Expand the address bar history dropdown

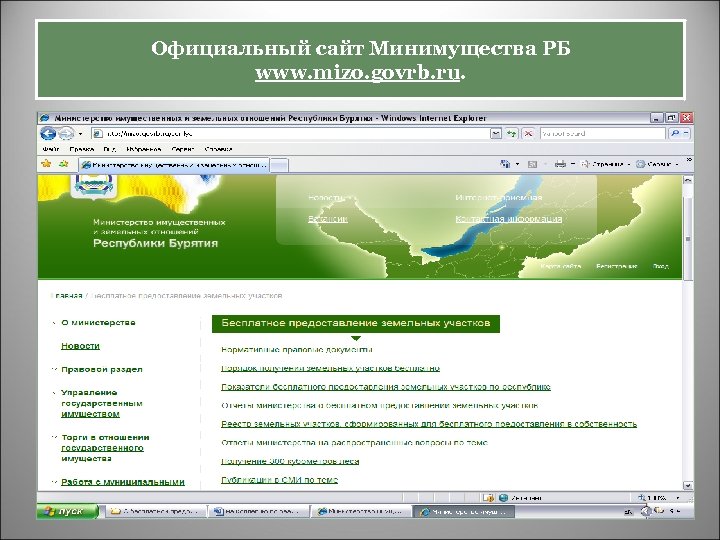[496, 134]
